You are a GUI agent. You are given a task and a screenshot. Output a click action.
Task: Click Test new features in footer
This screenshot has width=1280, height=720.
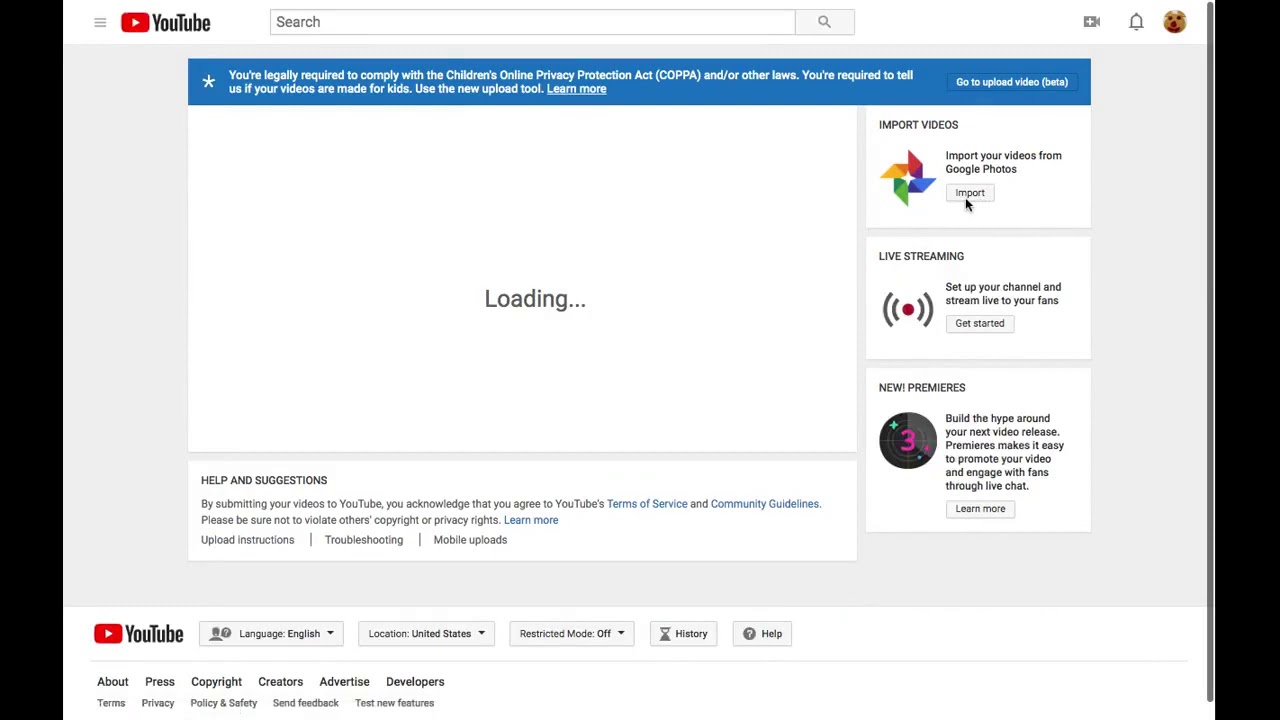coord(394,703)
